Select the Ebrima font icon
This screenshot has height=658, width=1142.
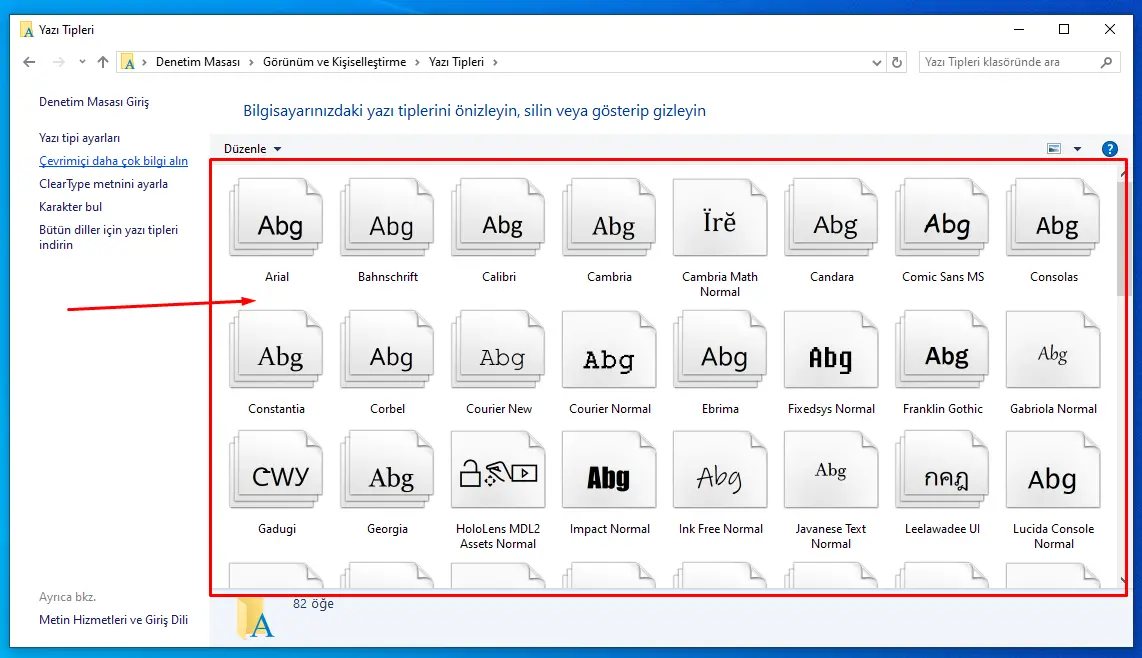720,349
